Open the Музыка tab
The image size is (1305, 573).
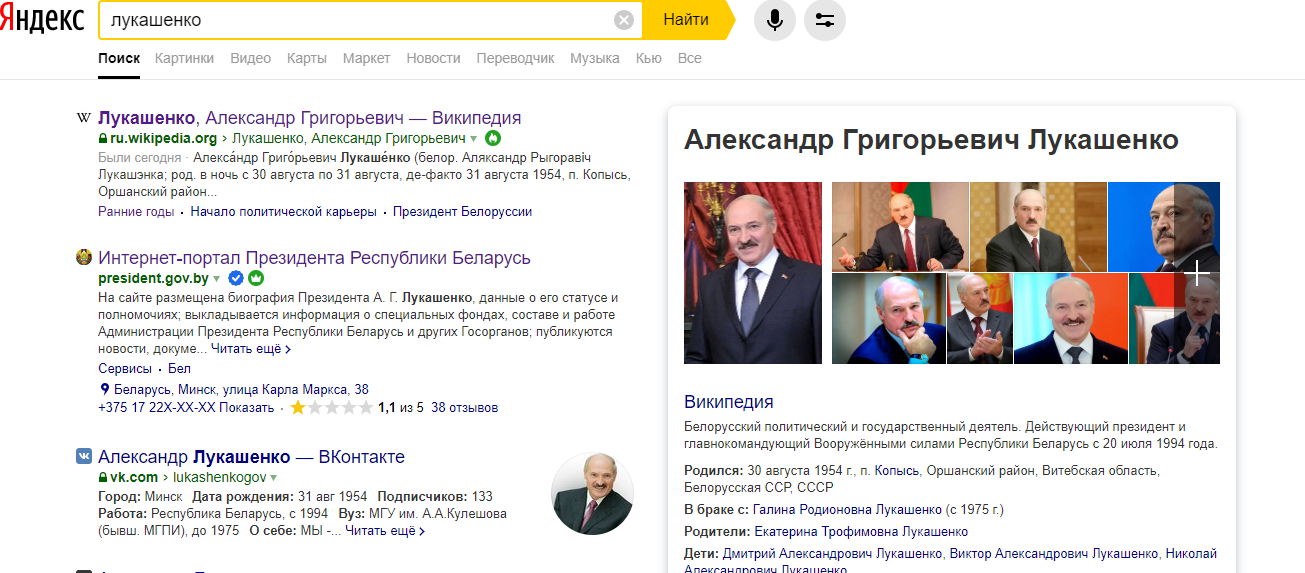click(595, 58)
